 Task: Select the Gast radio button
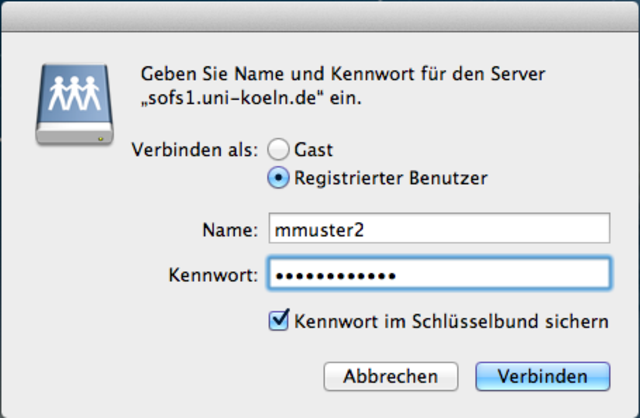pyautogui.click(x=278, y=149)
